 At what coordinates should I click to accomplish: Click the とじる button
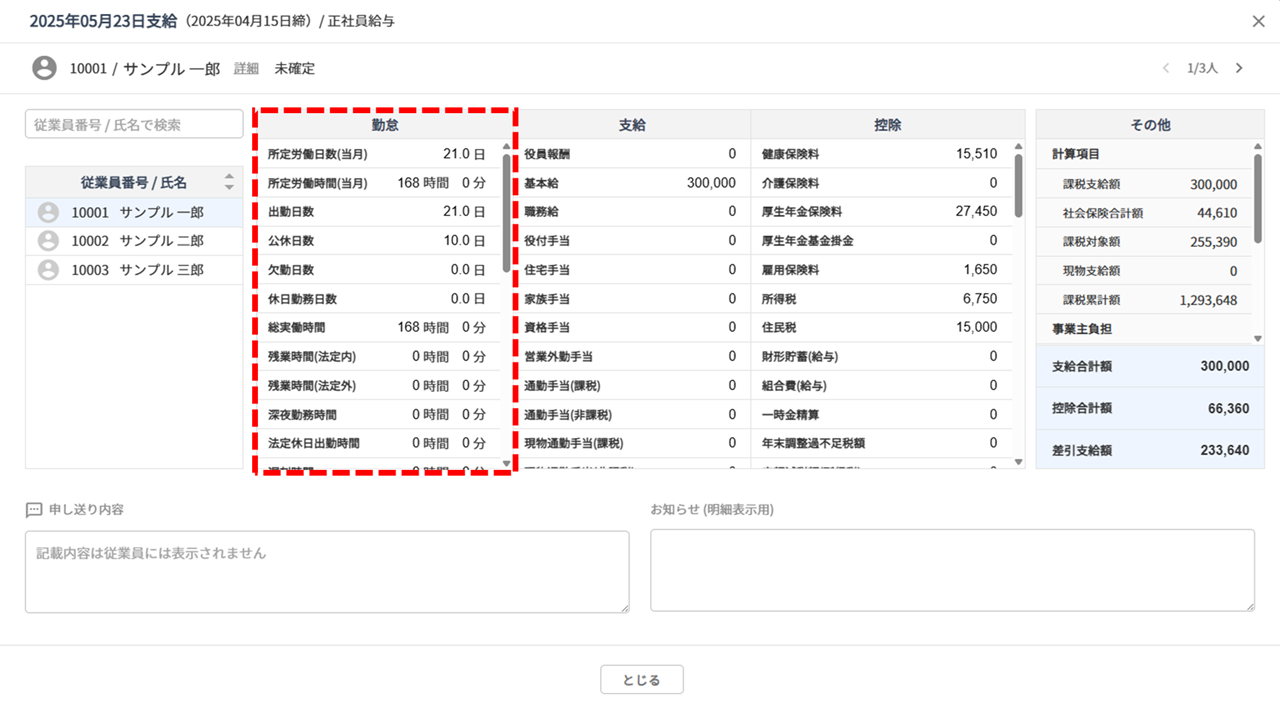pyautogui.click(x=642, y=680)
